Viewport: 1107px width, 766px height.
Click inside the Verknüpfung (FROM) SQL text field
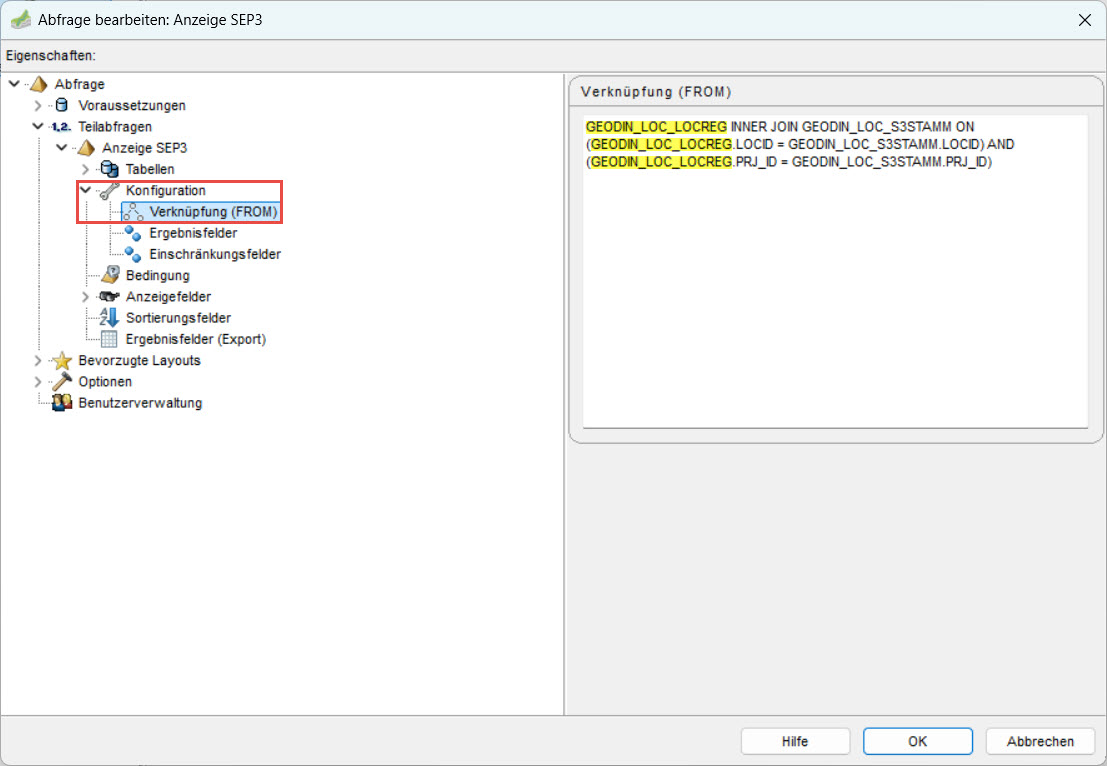click(835, 271)
